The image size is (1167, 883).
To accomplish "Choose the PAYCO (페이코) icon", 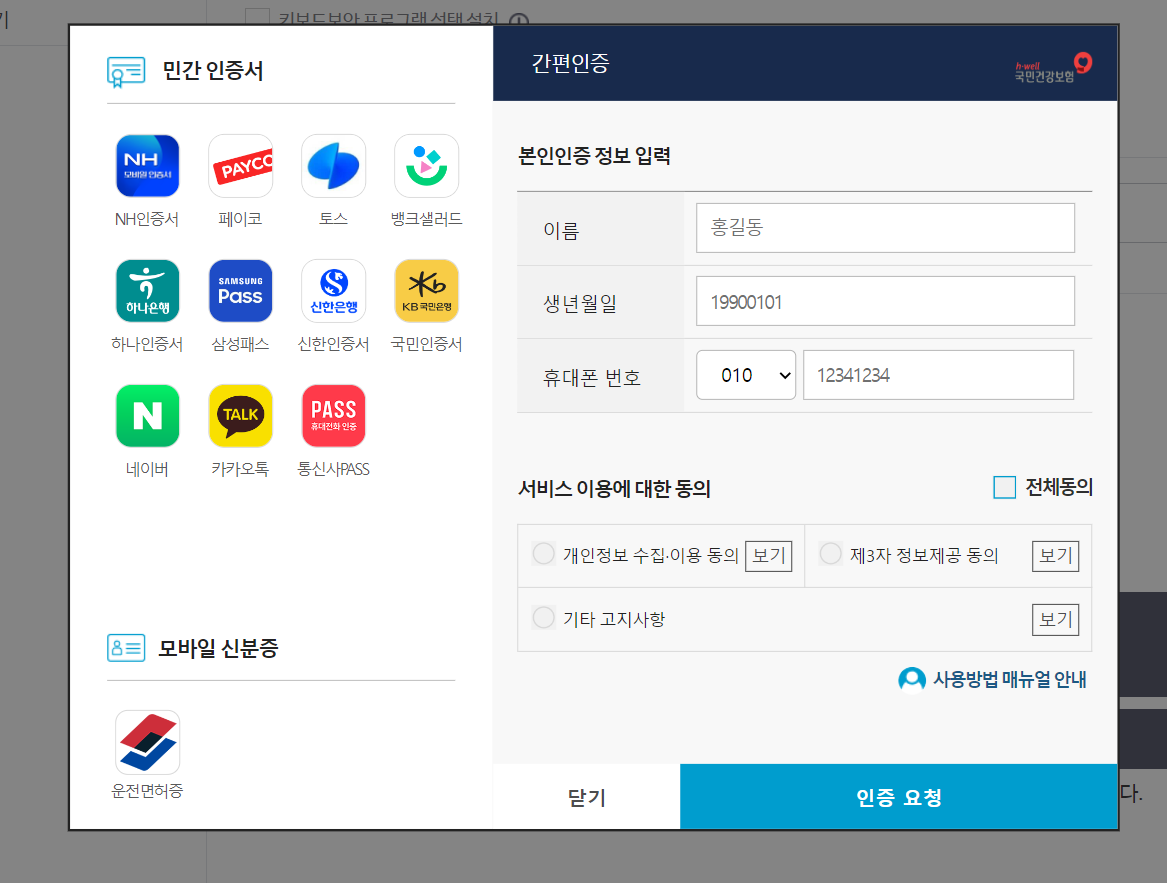I will (240, 166).
